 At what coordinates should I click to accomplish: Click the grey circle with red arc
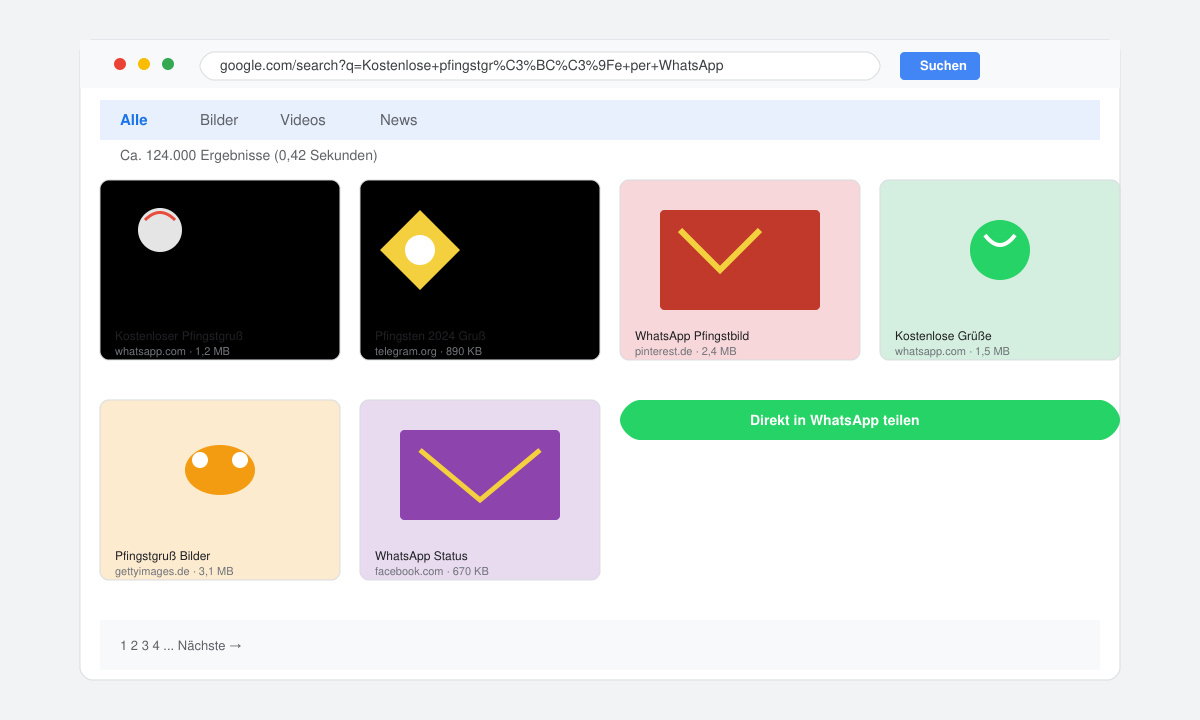(x=160, y=230)
